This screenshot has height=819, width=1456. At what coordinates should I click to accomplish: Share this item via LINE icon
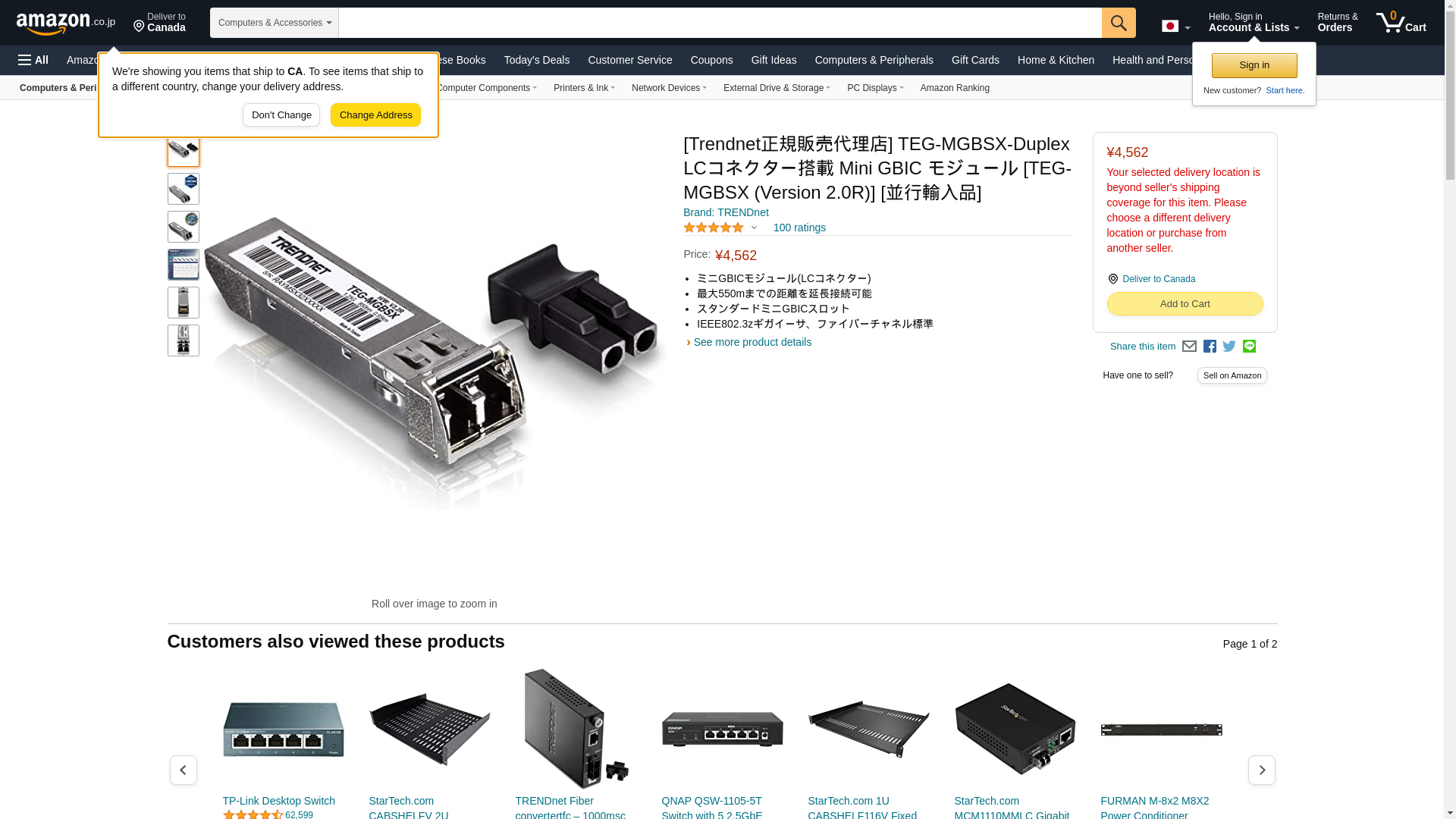click(1249, 347)
